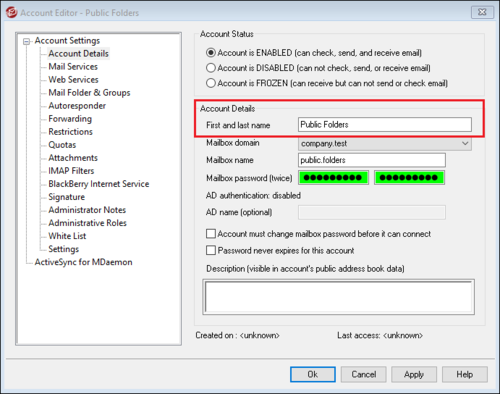Open the Signature page
This screenshot has height=394, width=500.
(66, 197)
